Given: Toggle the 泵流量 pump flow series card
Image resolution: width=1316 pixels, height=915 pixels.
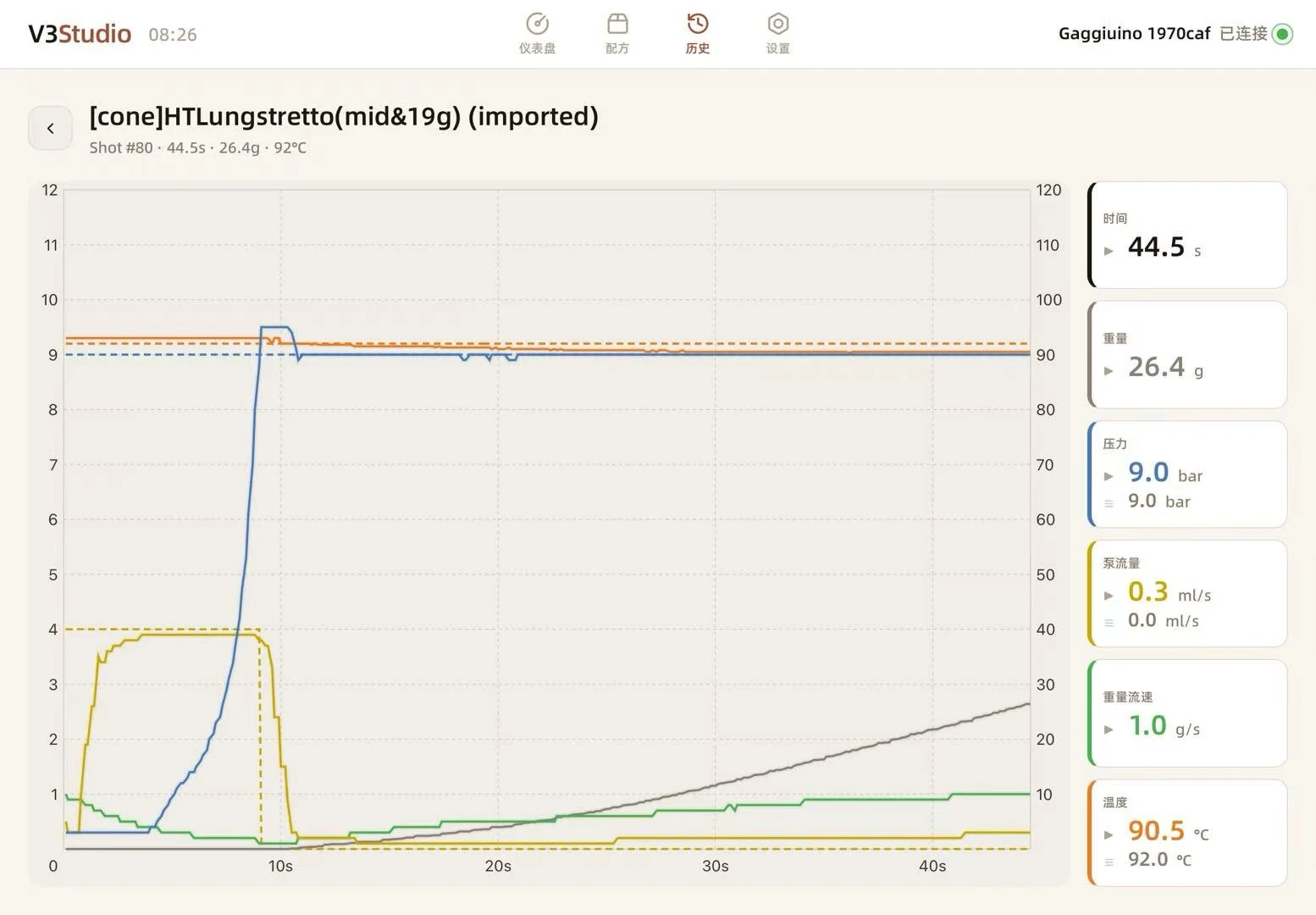Looking at the screenshot, I should [x=1187, y=594].
